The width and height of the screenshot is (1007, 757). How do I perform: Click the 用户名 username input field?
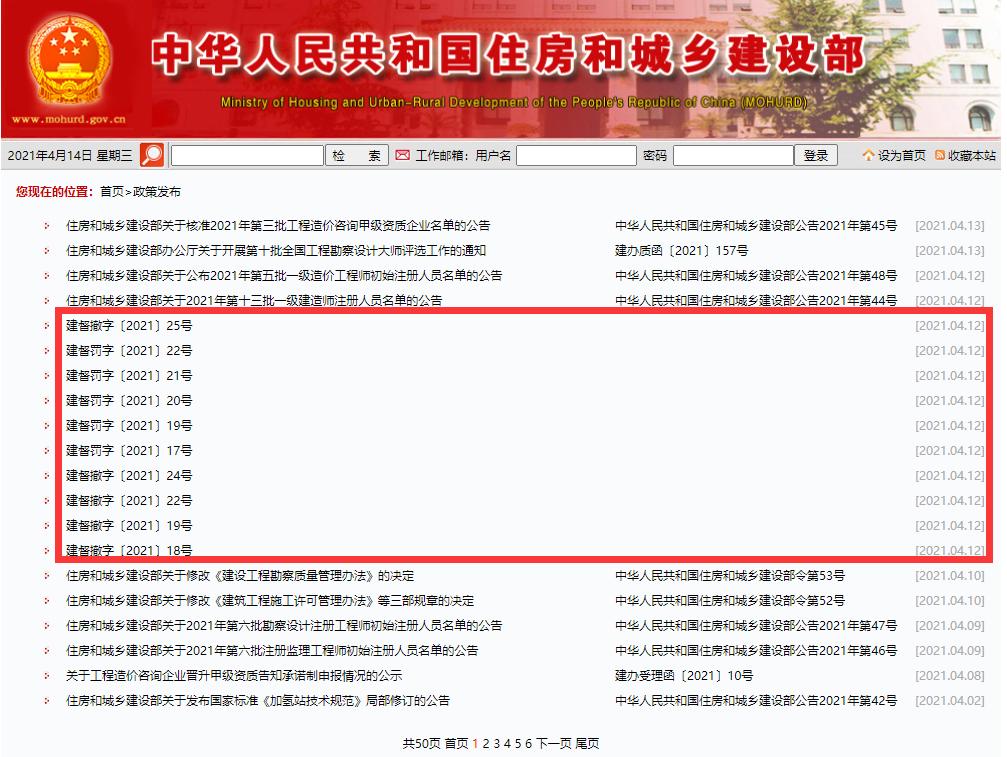(576, 155)
